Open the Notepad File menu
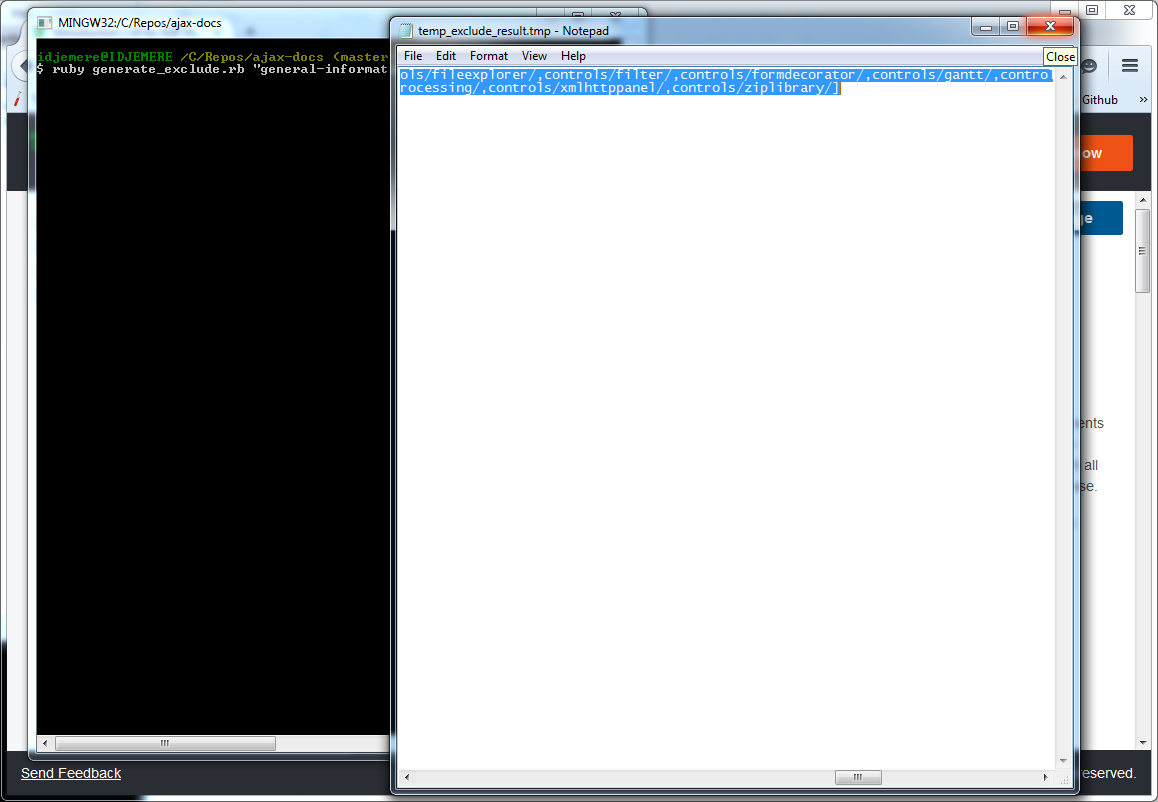The height and width of the screenshot is (802, 1158). pos(412,56)
